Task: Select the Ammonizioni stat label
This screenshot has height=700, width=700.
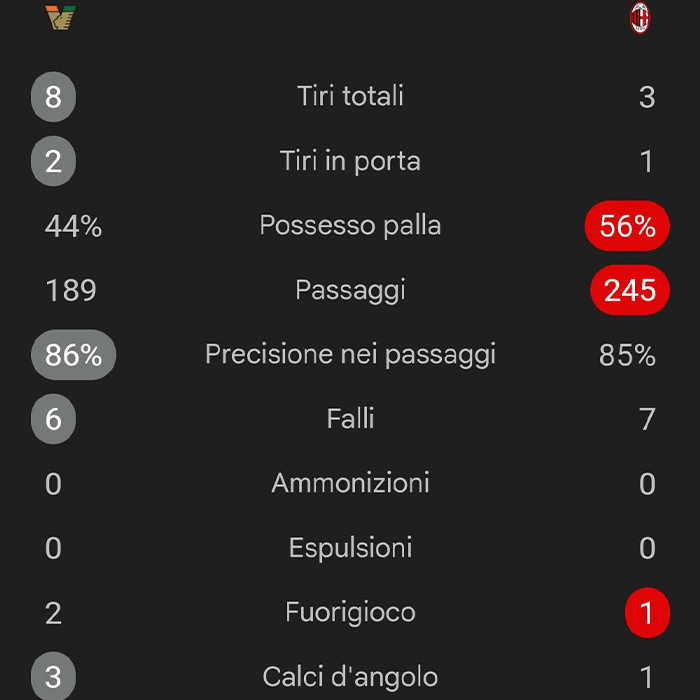Action: [350, 484]
